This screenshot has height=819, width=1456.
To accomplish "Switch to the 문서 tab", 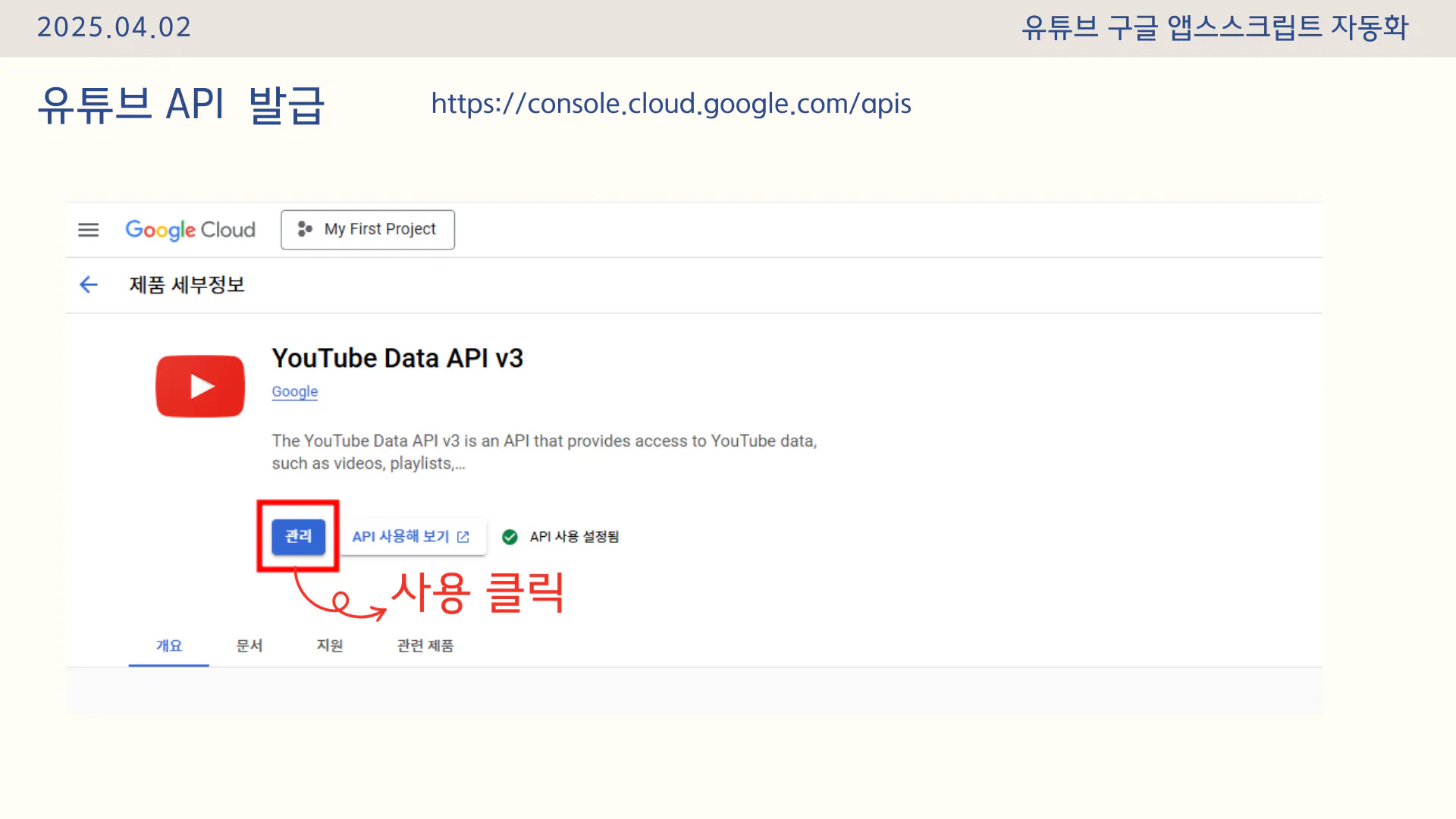I will click(x=249, y=645).
